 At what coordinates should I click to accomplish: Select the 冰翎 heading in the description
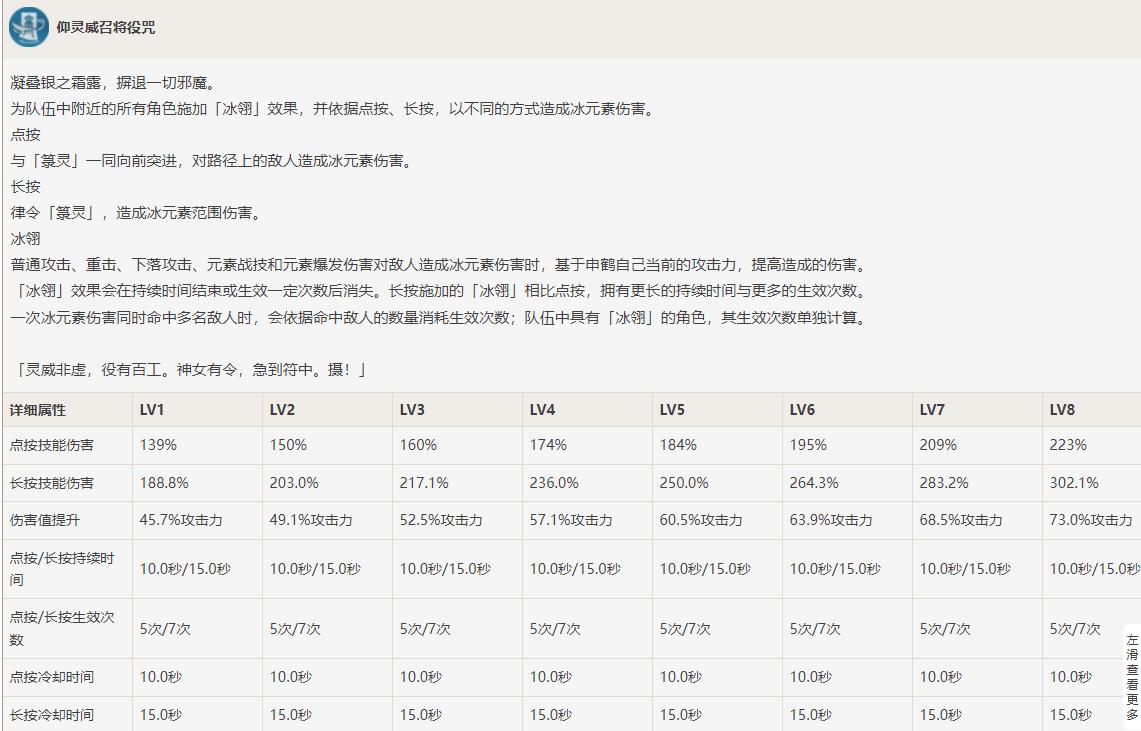point(25,239)
